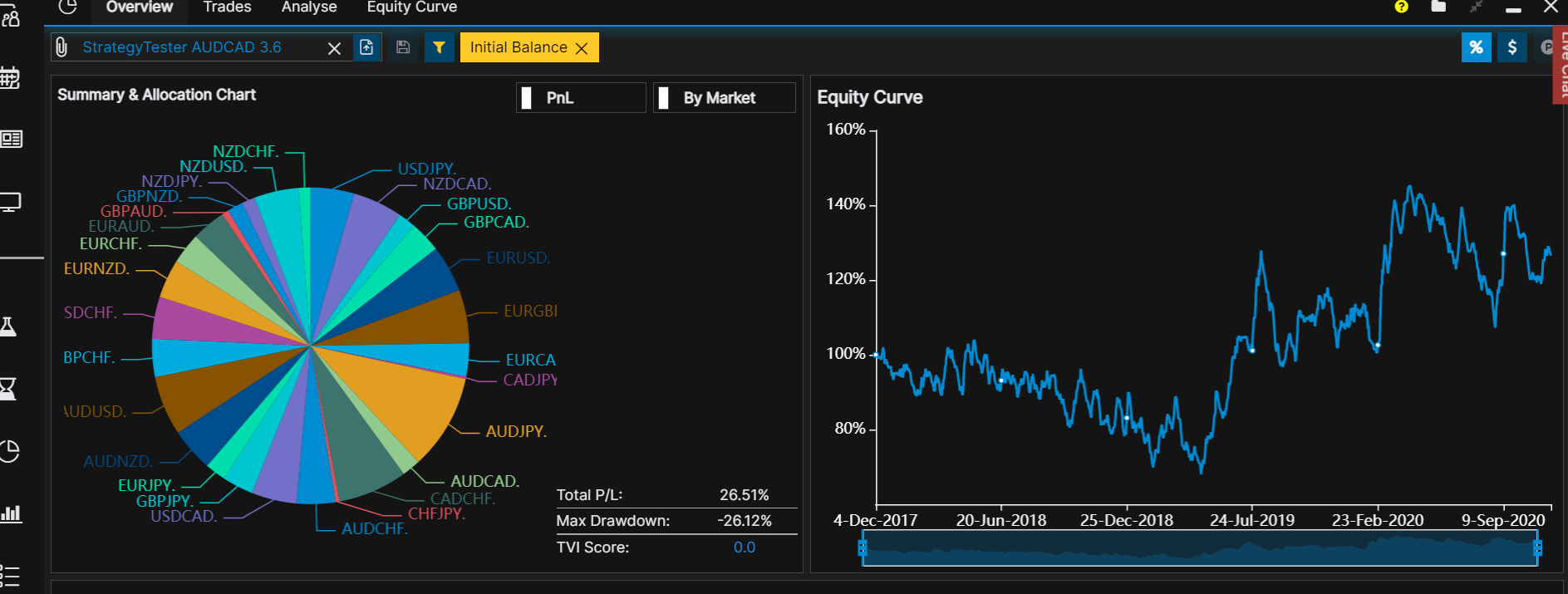The image size is (1568, 594).
Task: Open the Analyse tab
Action: (309, 7)
